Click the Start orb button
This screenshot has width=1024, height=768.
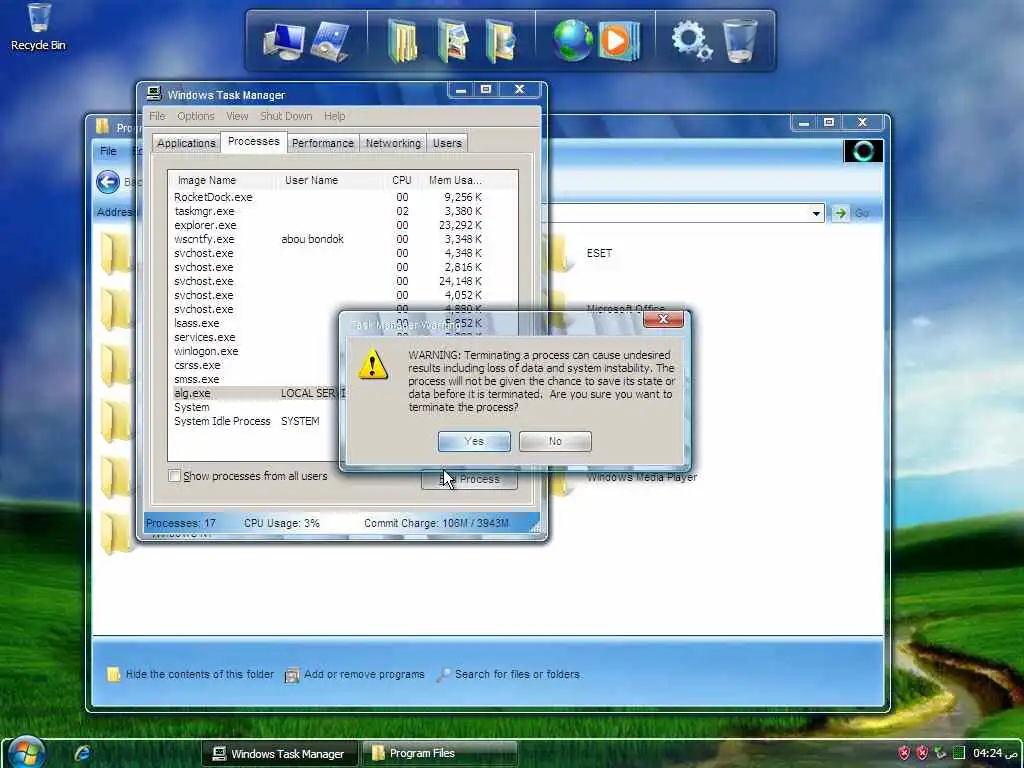[27, 752]
